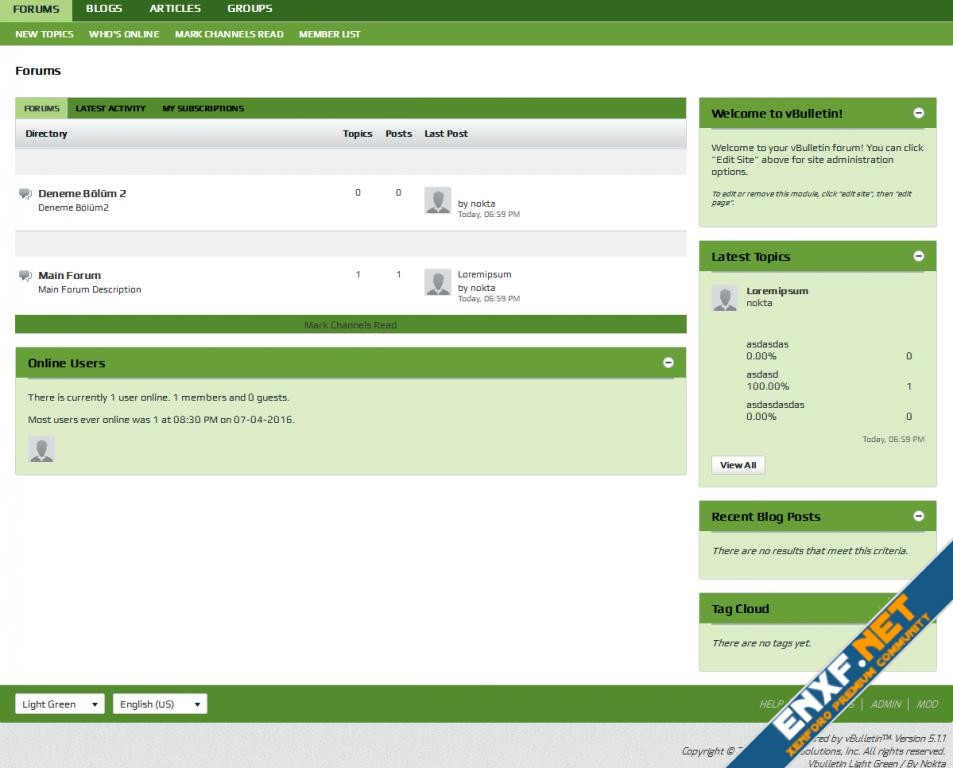Click the avatar beside Loremipsum in Latest Topics
The image size is (953, 768).
click(x=724, y=298)
